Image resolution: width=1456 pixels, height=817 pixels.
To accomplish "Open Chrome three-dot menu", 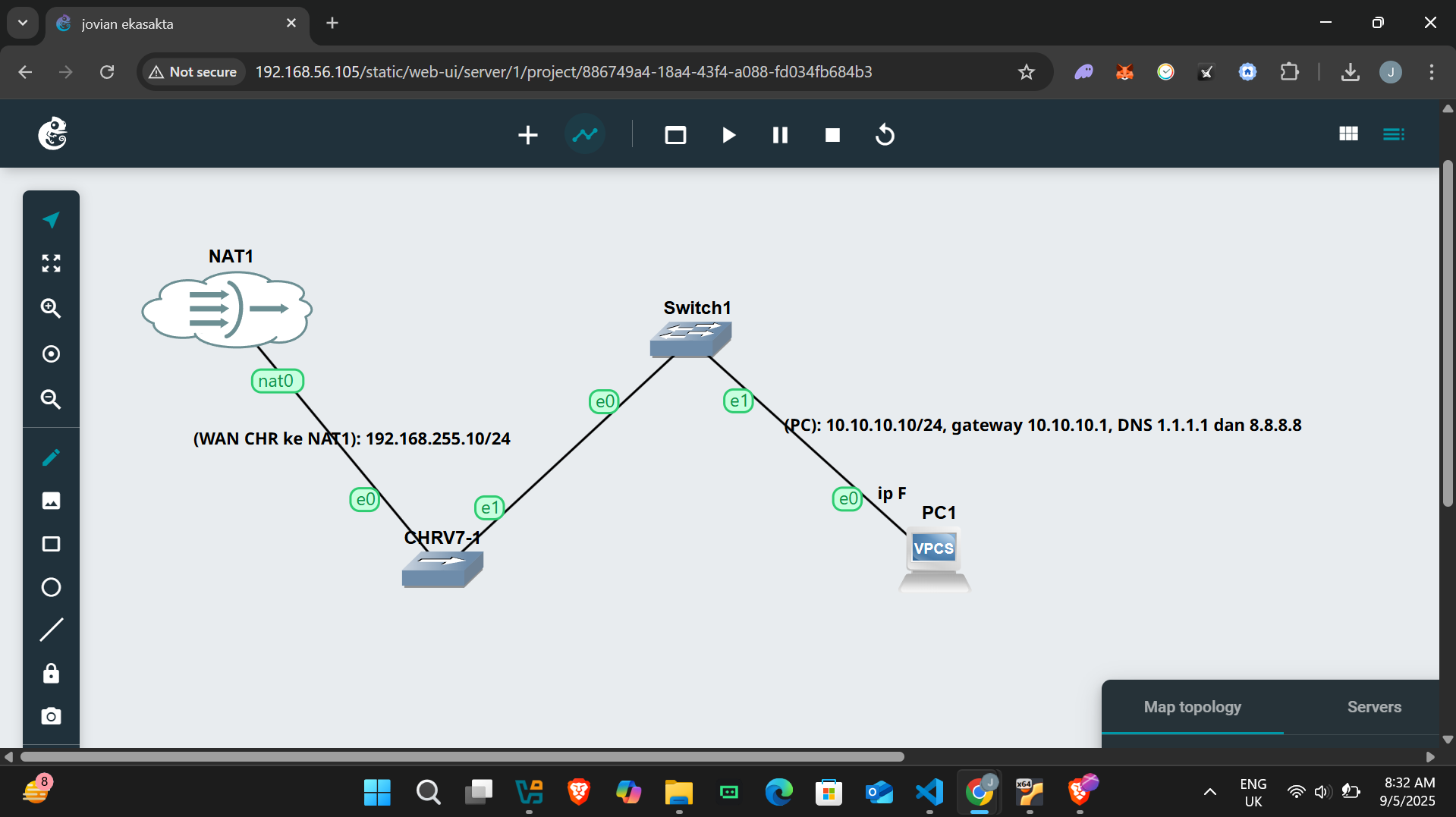I will pyautogui.click(x=1432, y=72).
